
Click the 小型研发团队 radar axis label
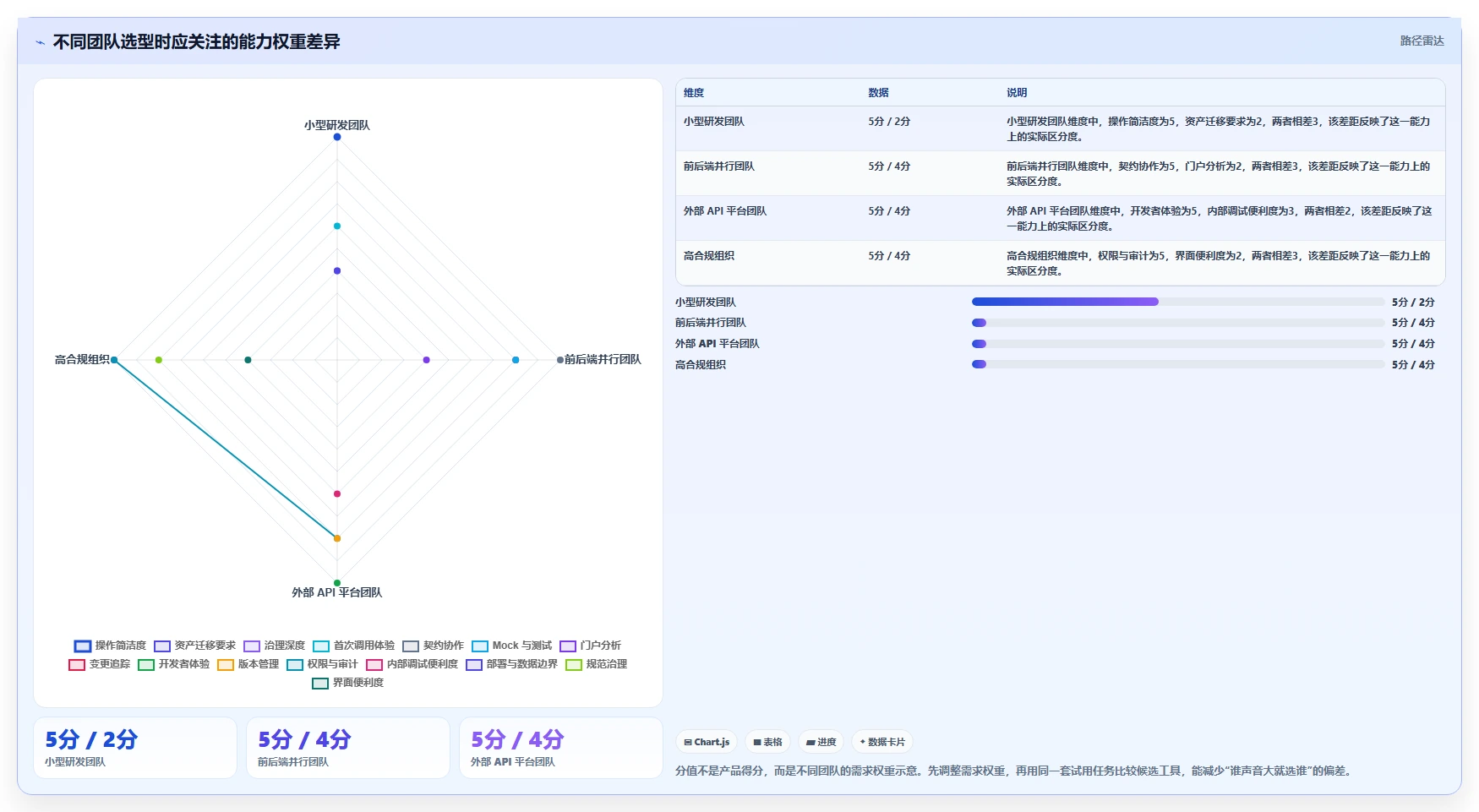click(337, 125)
